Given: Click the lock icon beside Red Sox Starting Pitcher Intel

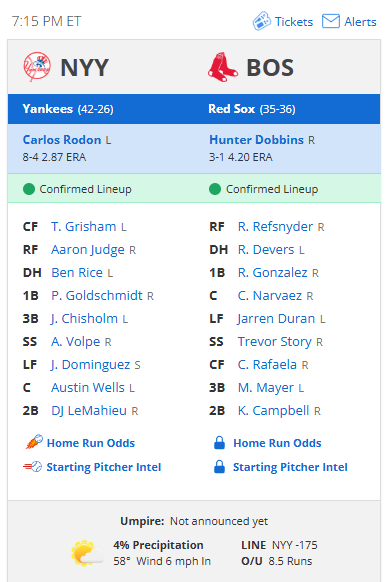Looking at the screenshot, I should [x=219, y=467].
